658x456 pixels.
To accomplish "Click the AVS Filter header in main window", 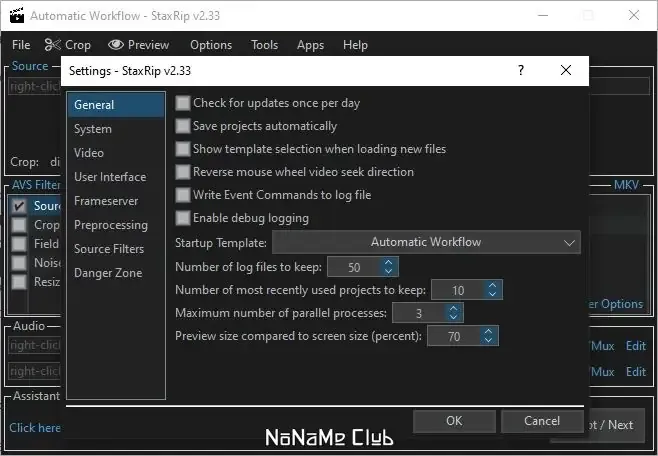I will point(36,185).
